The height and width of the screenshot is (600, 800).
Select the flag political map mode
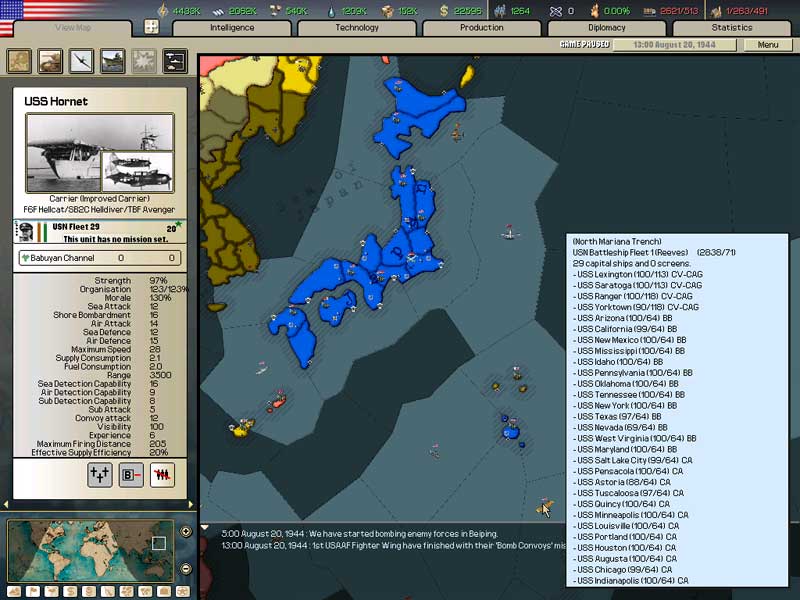(33, 591)
